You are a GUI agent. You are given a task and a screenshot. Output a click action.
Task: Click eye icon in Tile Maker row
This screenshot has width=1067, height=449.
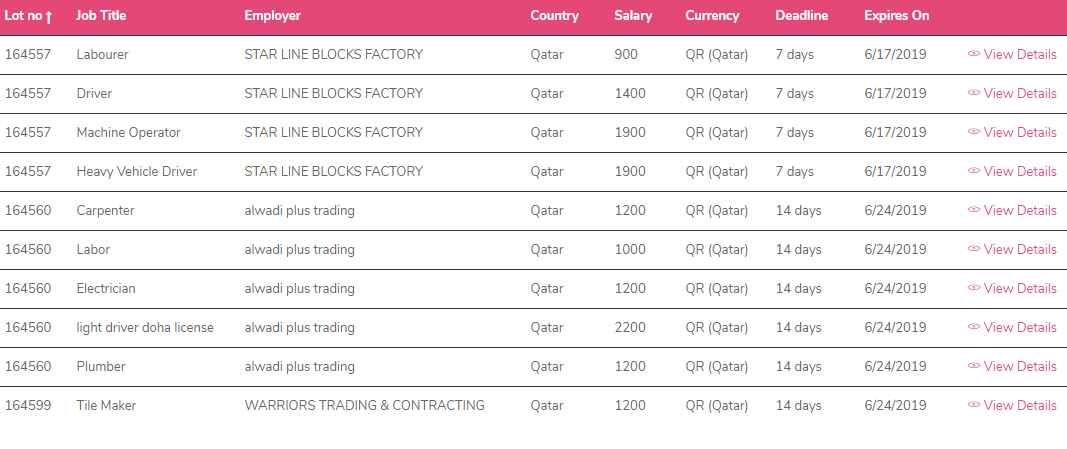pos(974,406)
